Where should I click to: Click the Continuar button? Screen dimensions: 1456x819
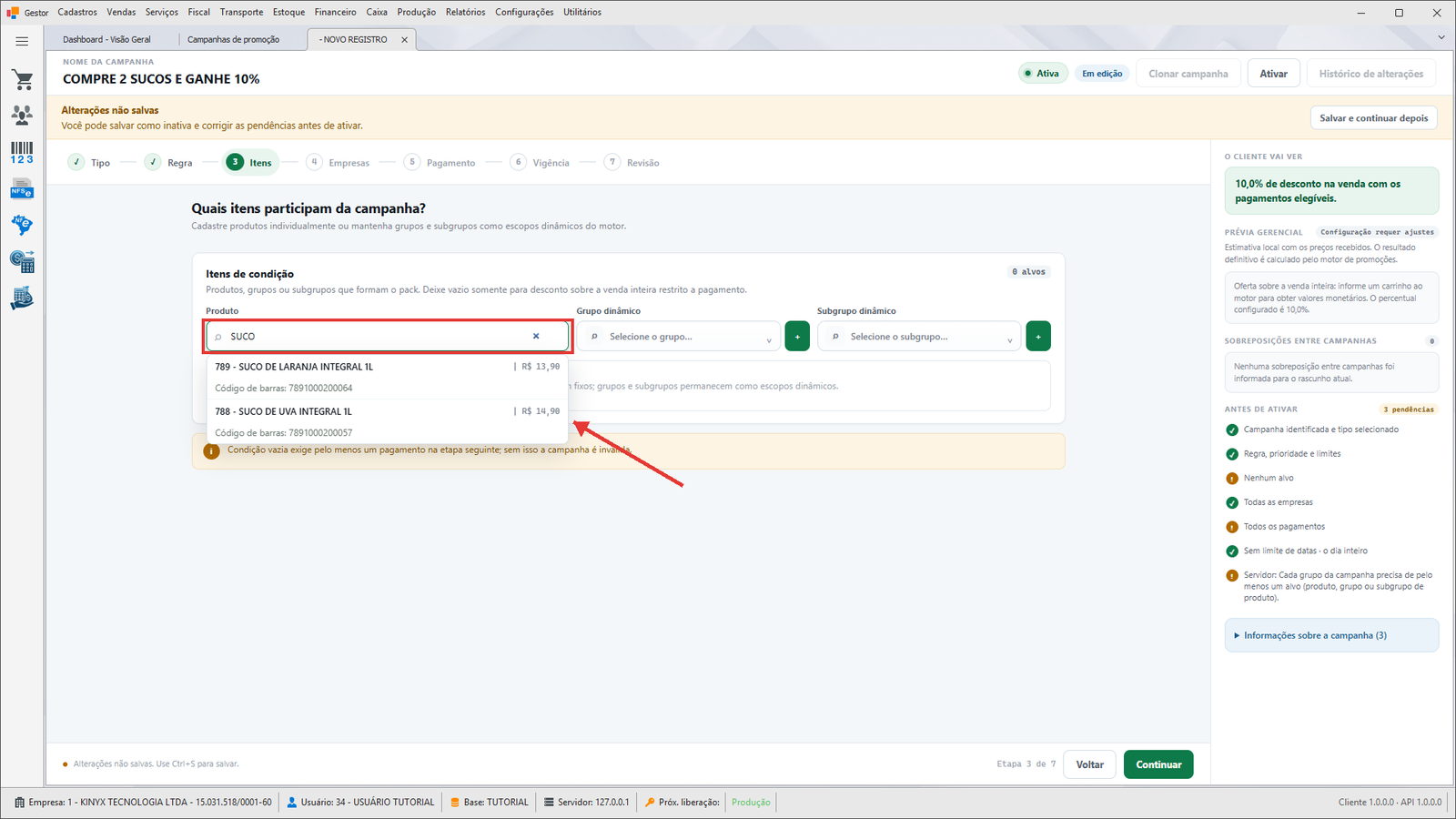[x=1158, y=764]
